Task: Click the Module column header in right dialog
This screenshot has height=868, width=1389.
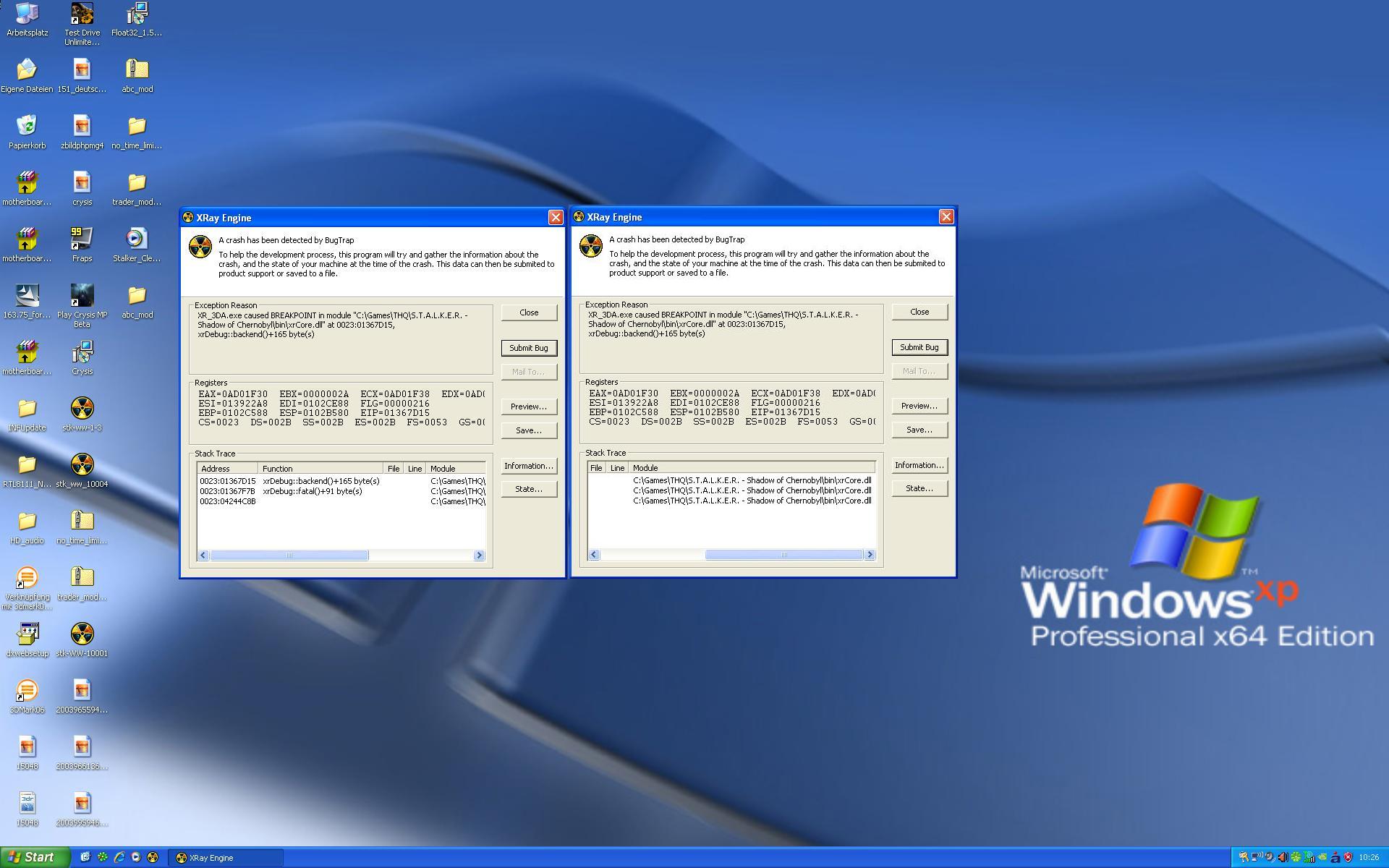Action: [x=751, y=468]
